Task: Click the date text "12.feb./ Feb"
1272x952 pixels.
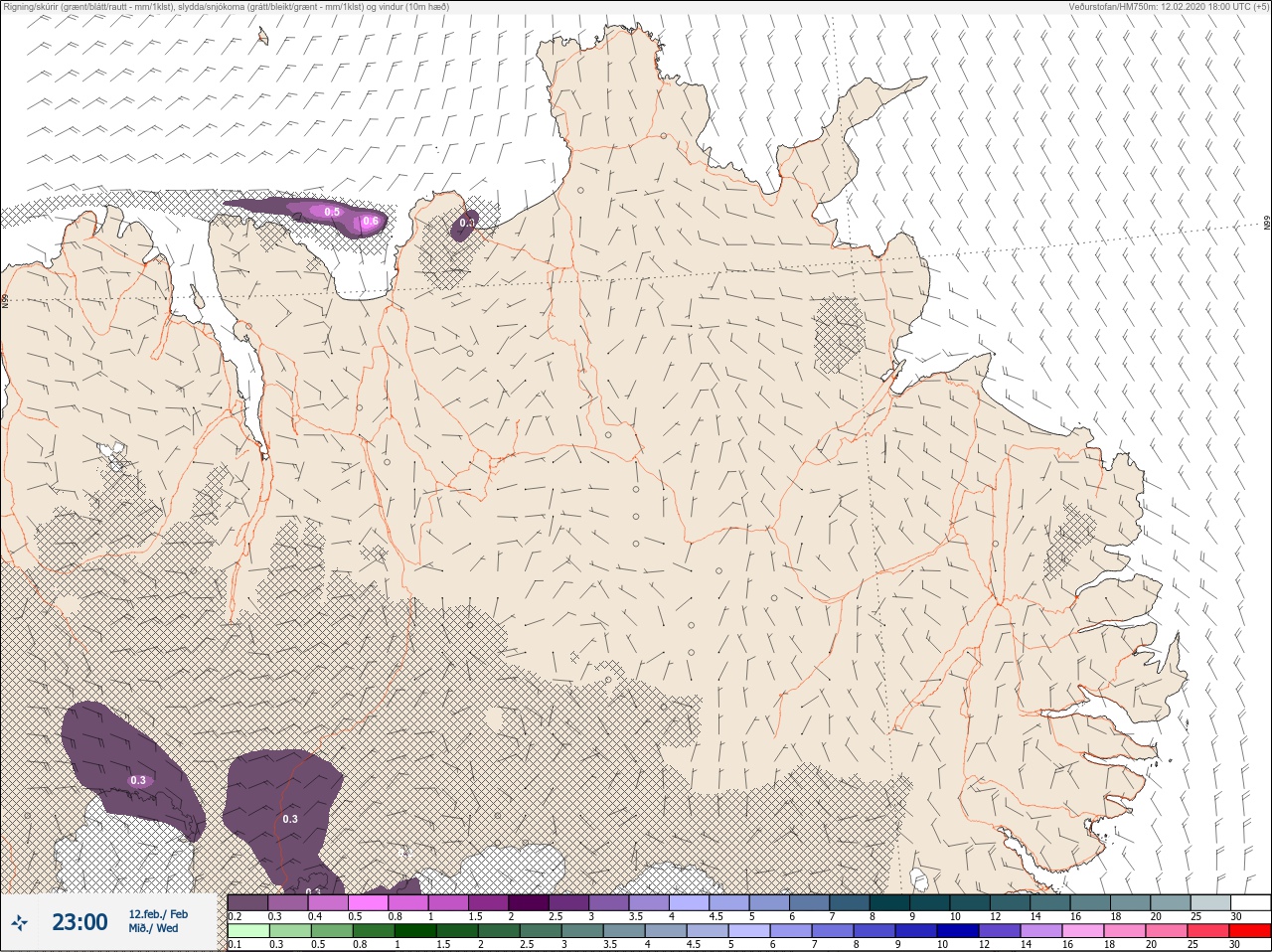Action: (158, 914)
